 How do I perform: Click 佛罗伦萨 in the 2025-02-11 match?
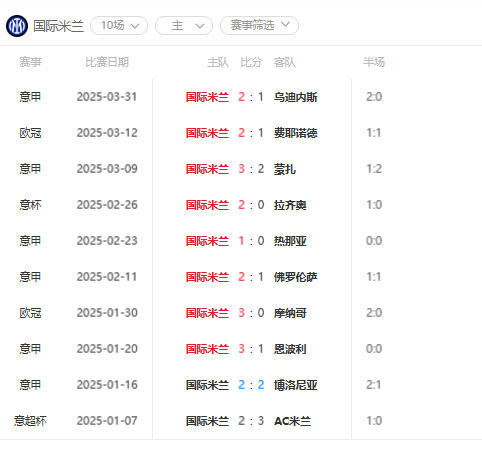pos(295,277)
